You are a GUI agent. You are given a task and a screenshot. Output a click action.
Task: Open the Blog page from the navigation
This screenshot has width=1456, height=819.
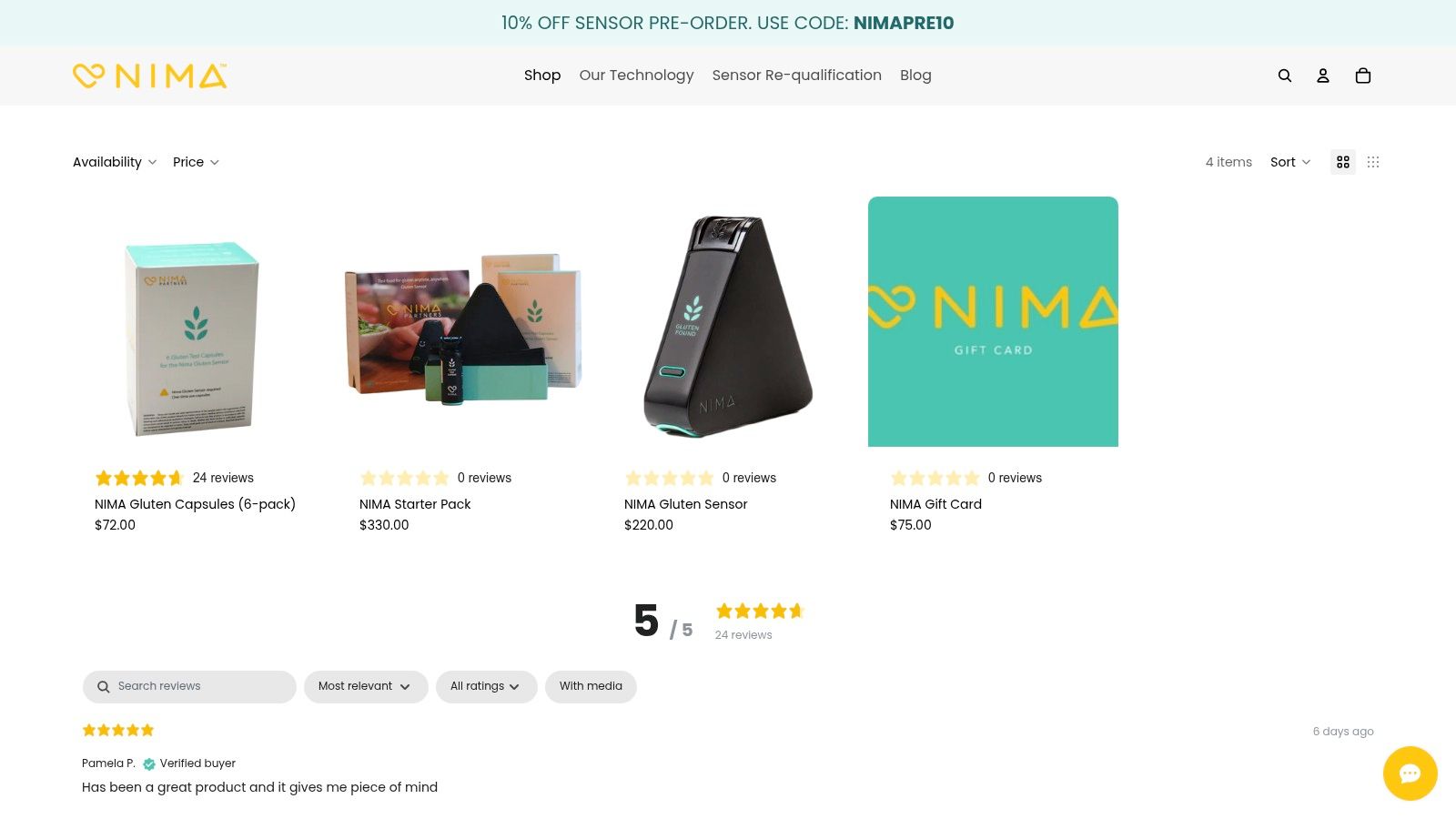(x=915, y=76)
